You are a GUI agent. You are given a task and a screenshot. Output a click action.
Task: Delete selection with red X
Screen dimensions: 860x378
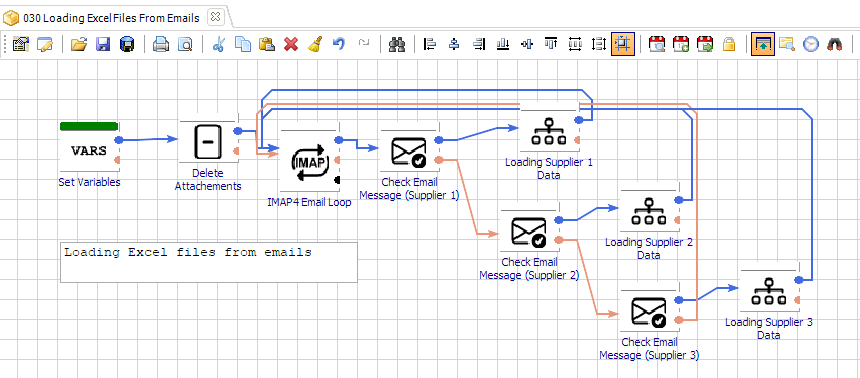(291, 44)
